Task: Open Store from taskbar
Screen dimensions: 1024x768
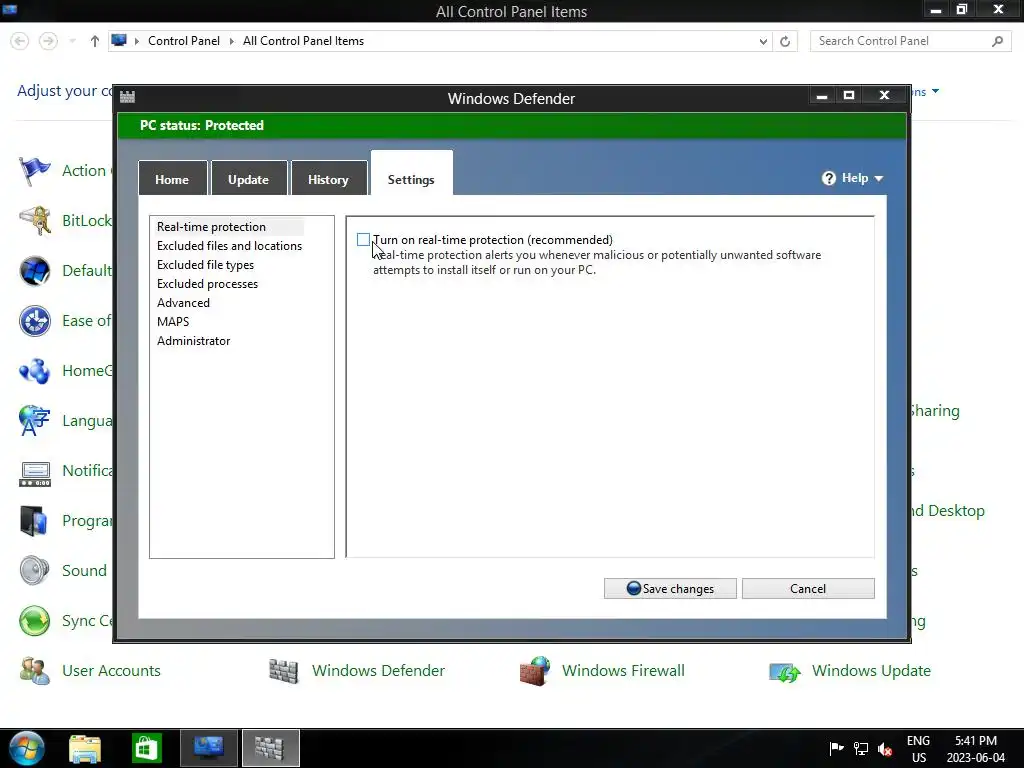Action: [146, 748]
